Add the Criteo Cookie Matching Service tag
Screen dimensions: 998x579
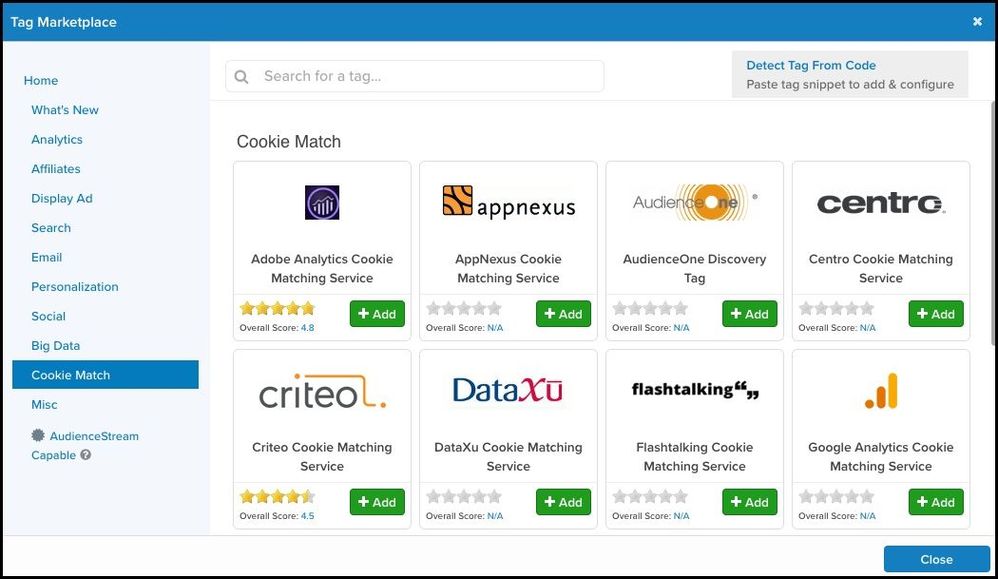(377, 502)
